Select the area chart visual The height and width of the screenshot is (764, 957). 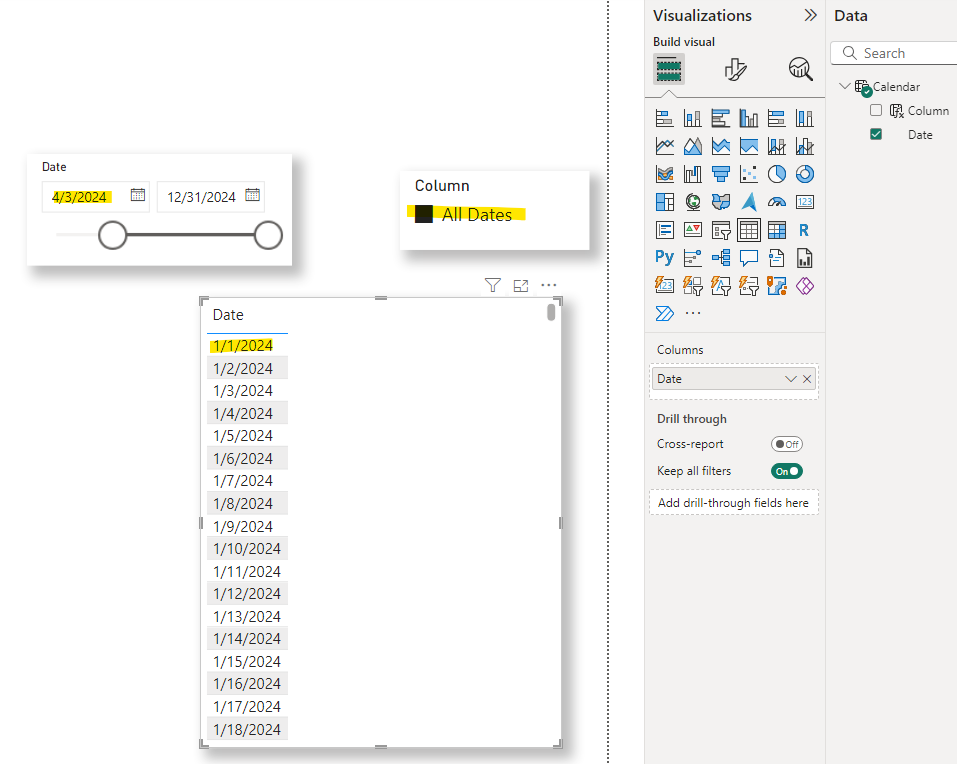pos(692,146)
